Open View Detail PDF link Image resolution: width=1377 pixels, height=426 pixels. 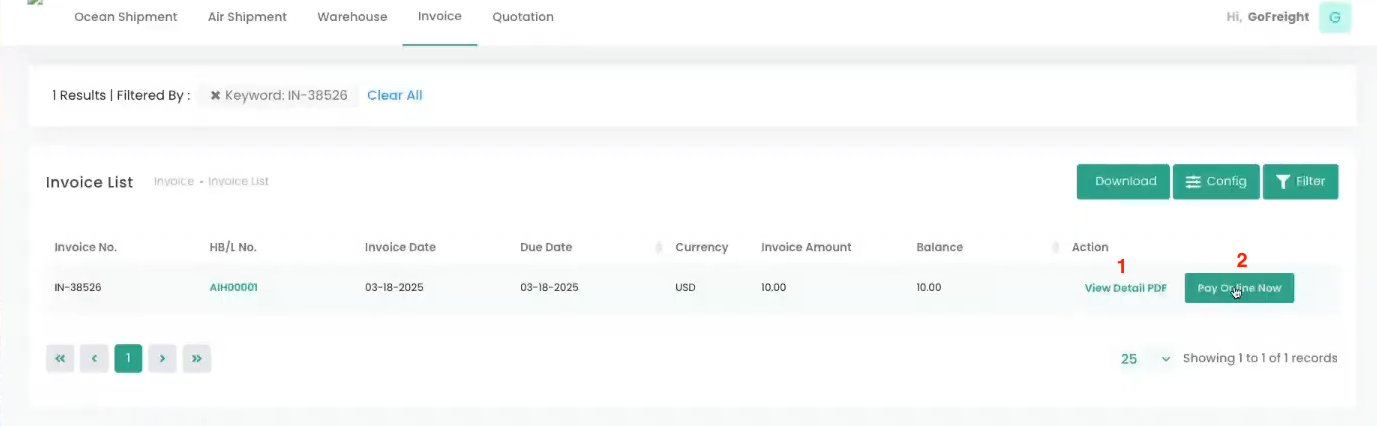pyautogui.click(x=1125, y=288)
